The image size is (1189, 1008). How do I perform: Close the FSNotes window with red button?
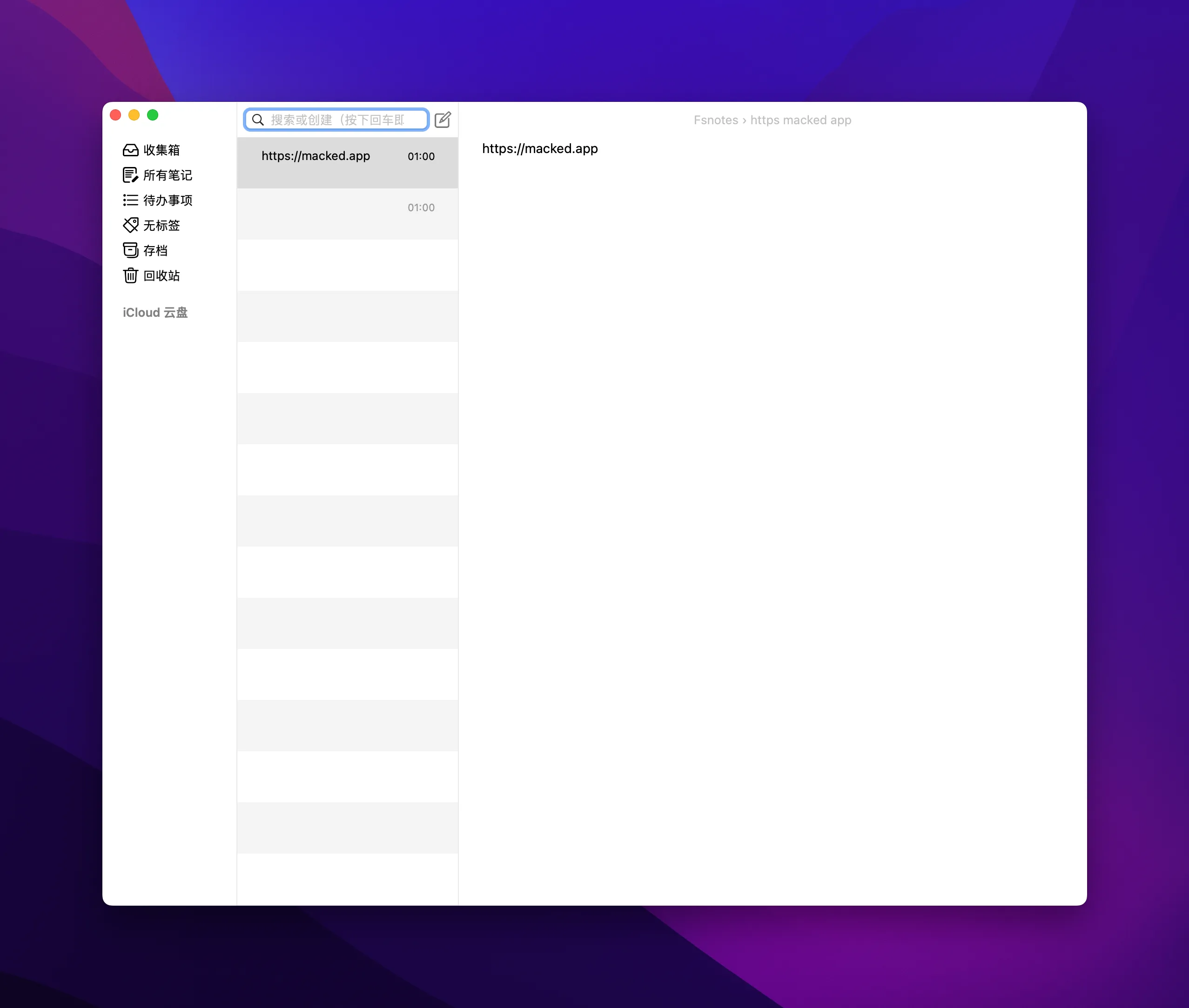115,115
